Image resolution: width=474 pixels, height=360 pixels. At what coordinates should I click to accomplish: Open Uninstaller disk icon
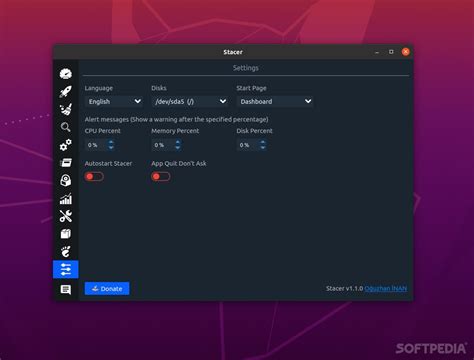click(66, 180)
